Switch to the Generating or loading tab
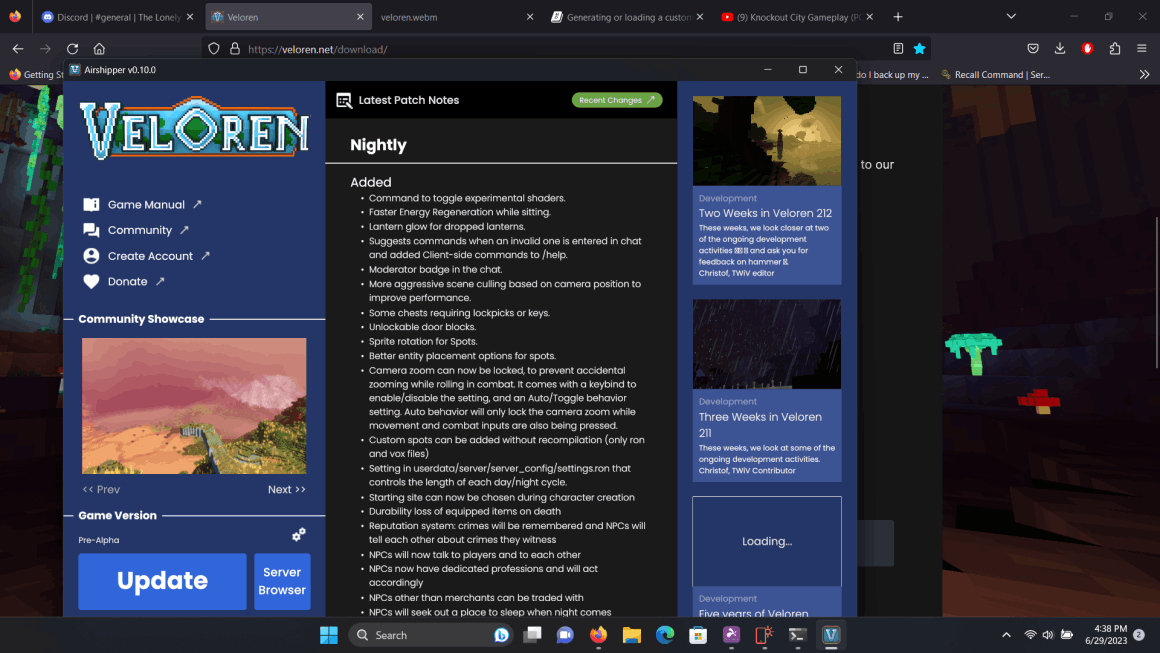 point(628,17)
